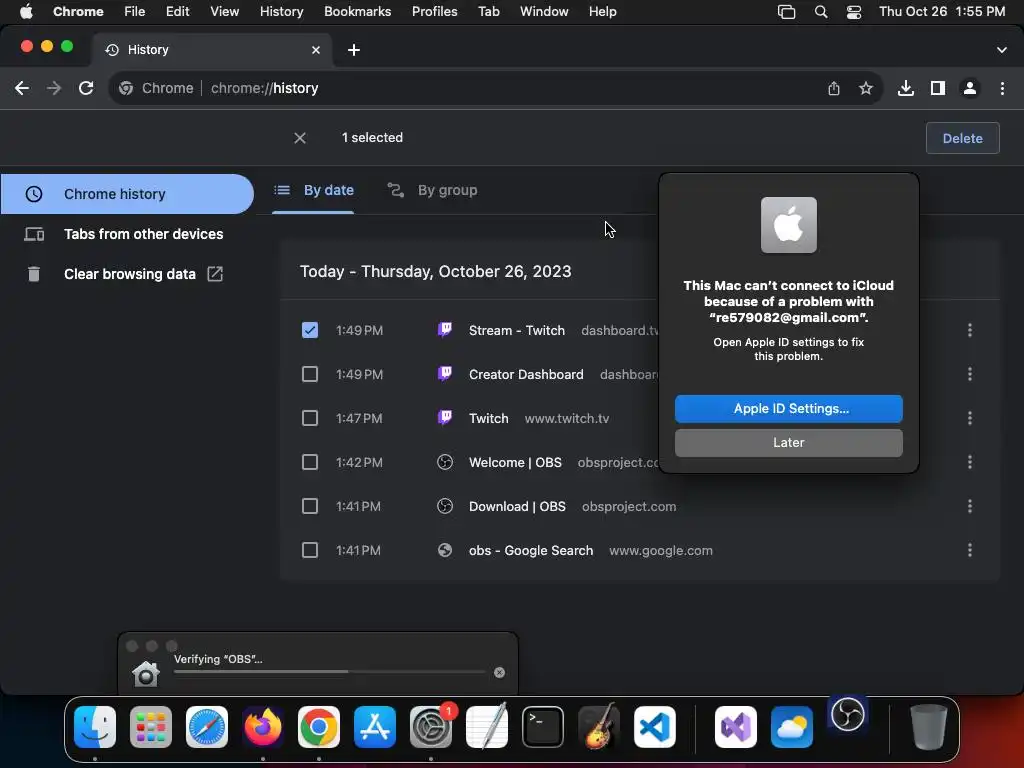Open TextEdit from the dock

tap(487, 726)
